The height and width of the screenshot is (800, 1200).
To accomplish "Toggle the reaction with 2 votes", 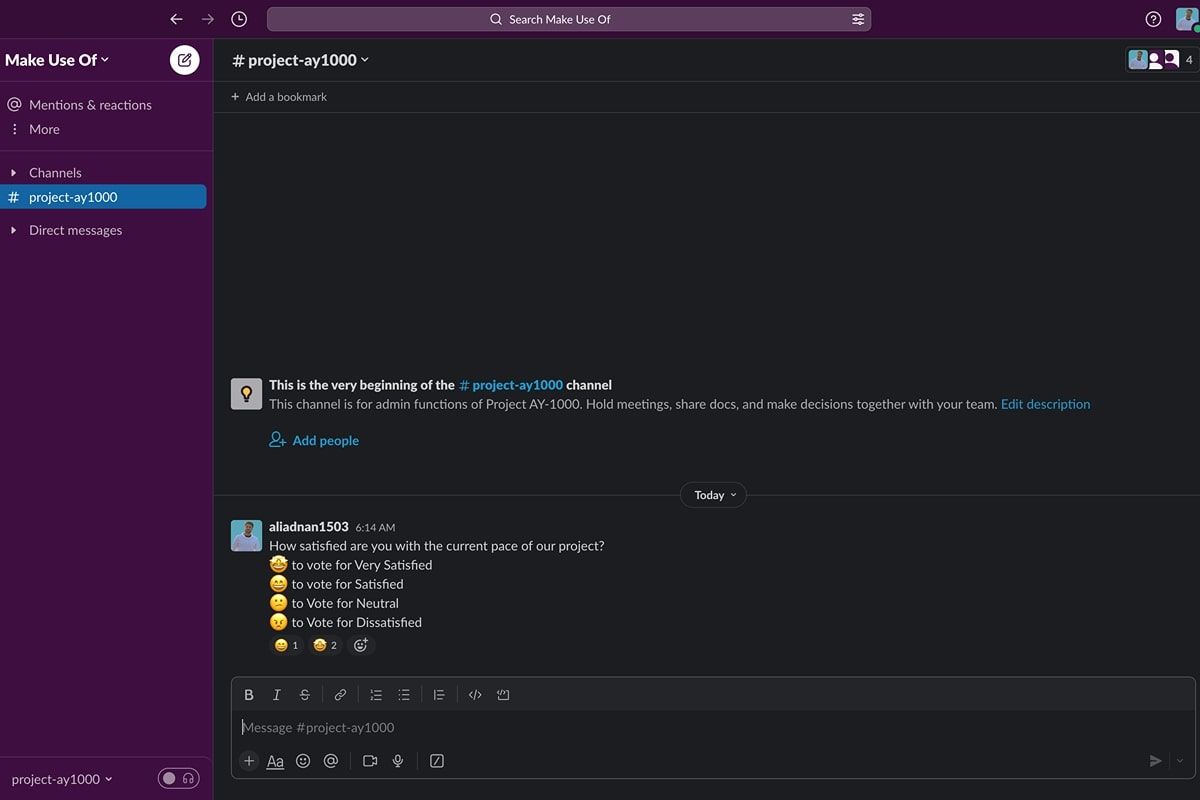I will pyautogui.click(x=326, y=645).
